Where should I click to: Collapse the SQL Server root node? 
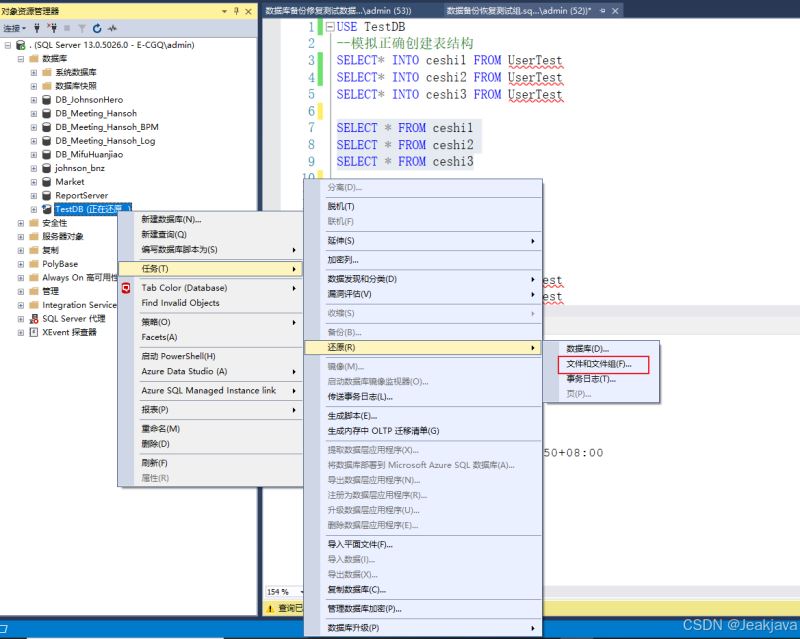tap(8, 45)
